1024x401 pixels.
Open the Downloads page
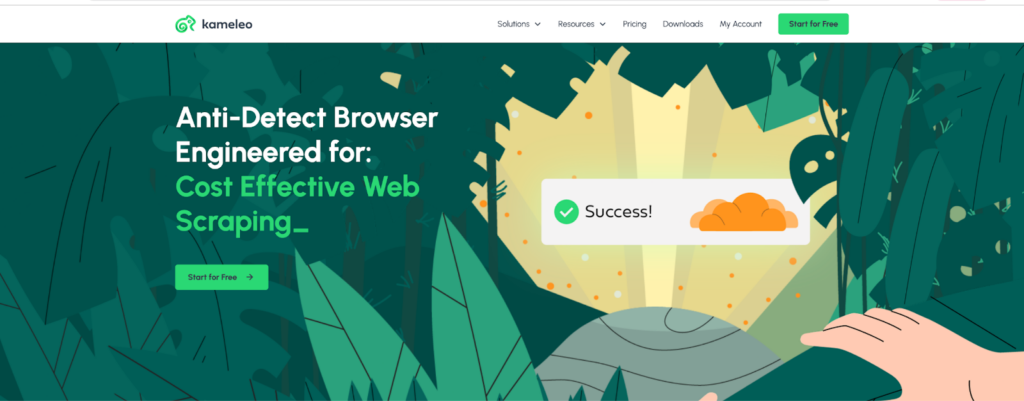click(682, 24)
